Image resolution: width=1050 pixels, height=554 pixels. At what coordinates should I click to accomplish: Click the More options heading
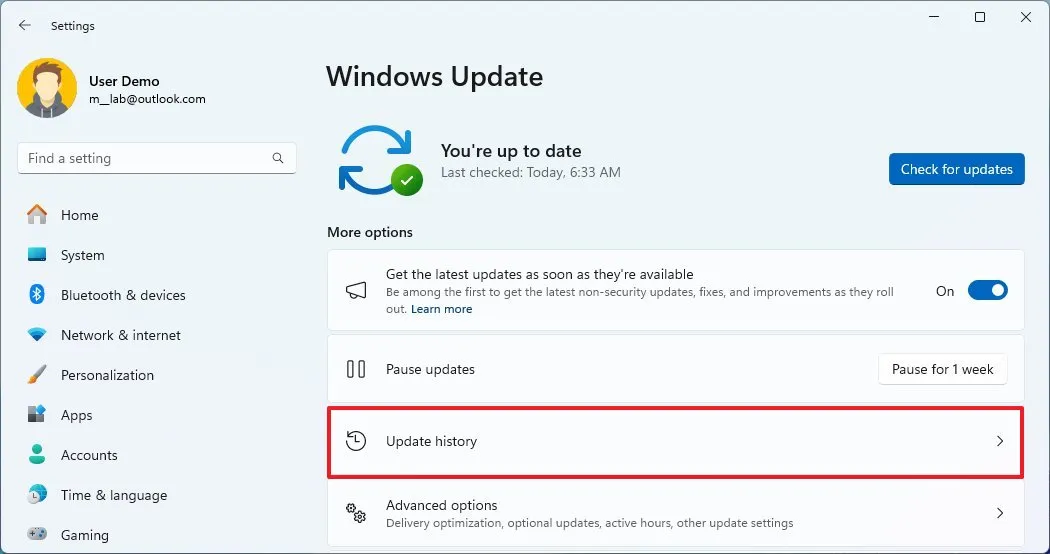[x=370, y=232]
